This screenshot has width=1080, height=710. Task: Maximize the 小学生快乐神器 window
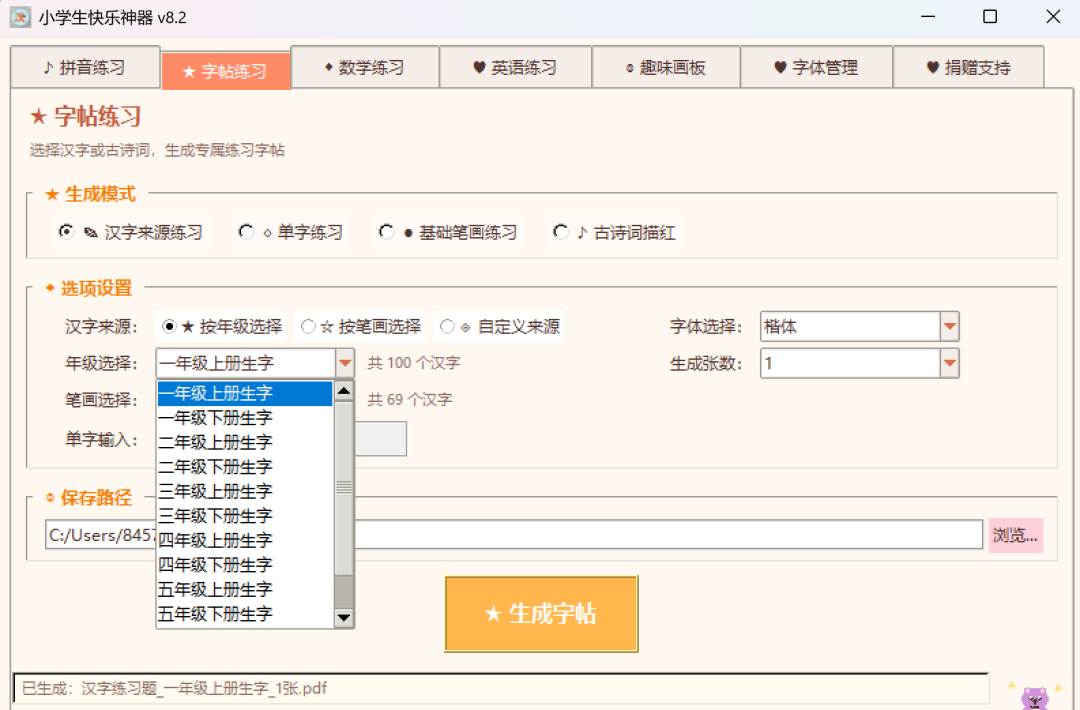(990, 17)
